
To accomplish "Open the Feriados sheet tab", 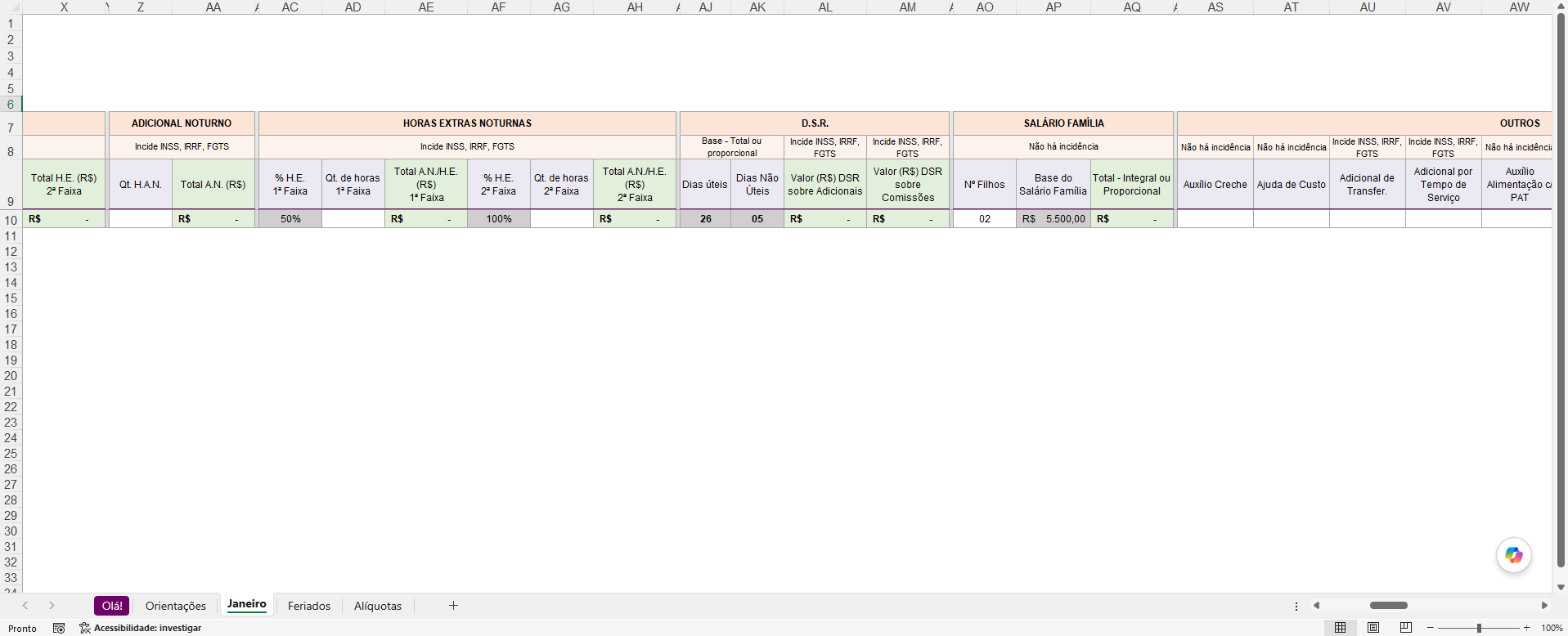I will coord(309,606).
